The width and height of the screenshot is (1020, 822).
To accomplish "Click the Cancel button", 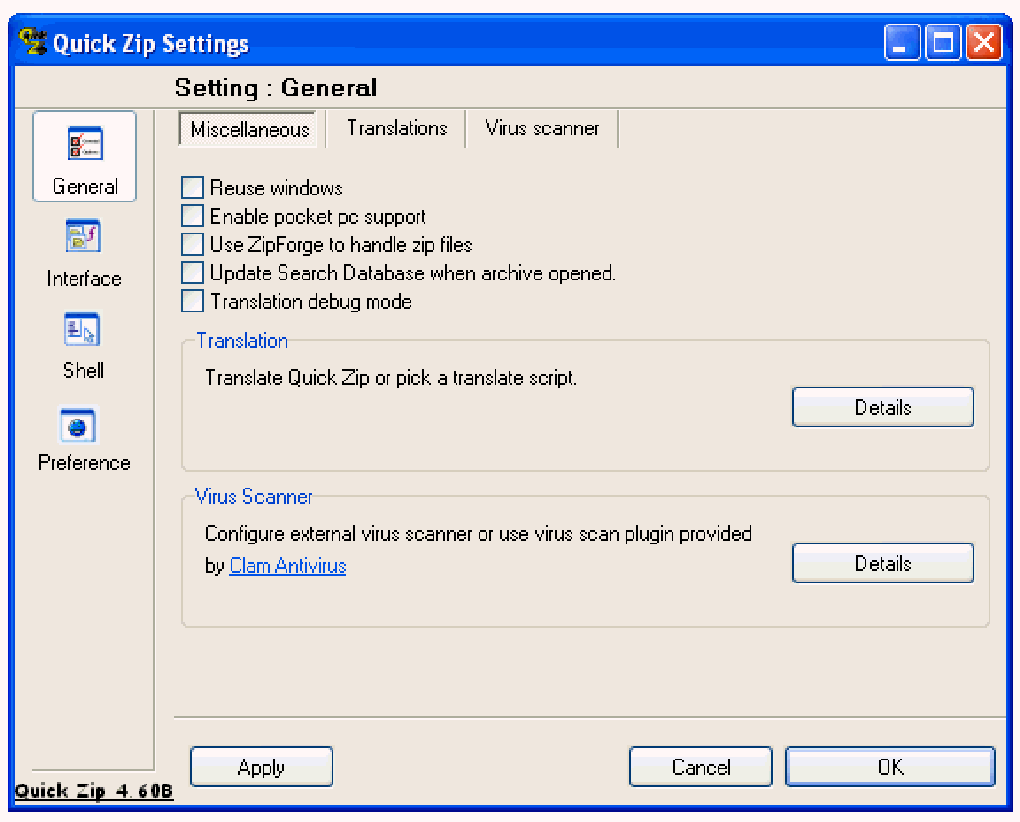I will pyautogui.click(x=701, y=767).
